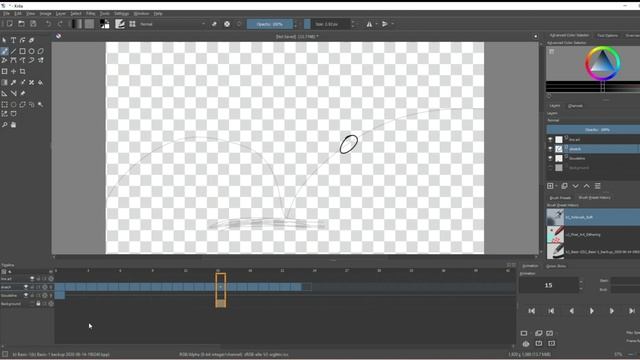
Task: Open layer properties button
Action: click(x=598, y=186)
